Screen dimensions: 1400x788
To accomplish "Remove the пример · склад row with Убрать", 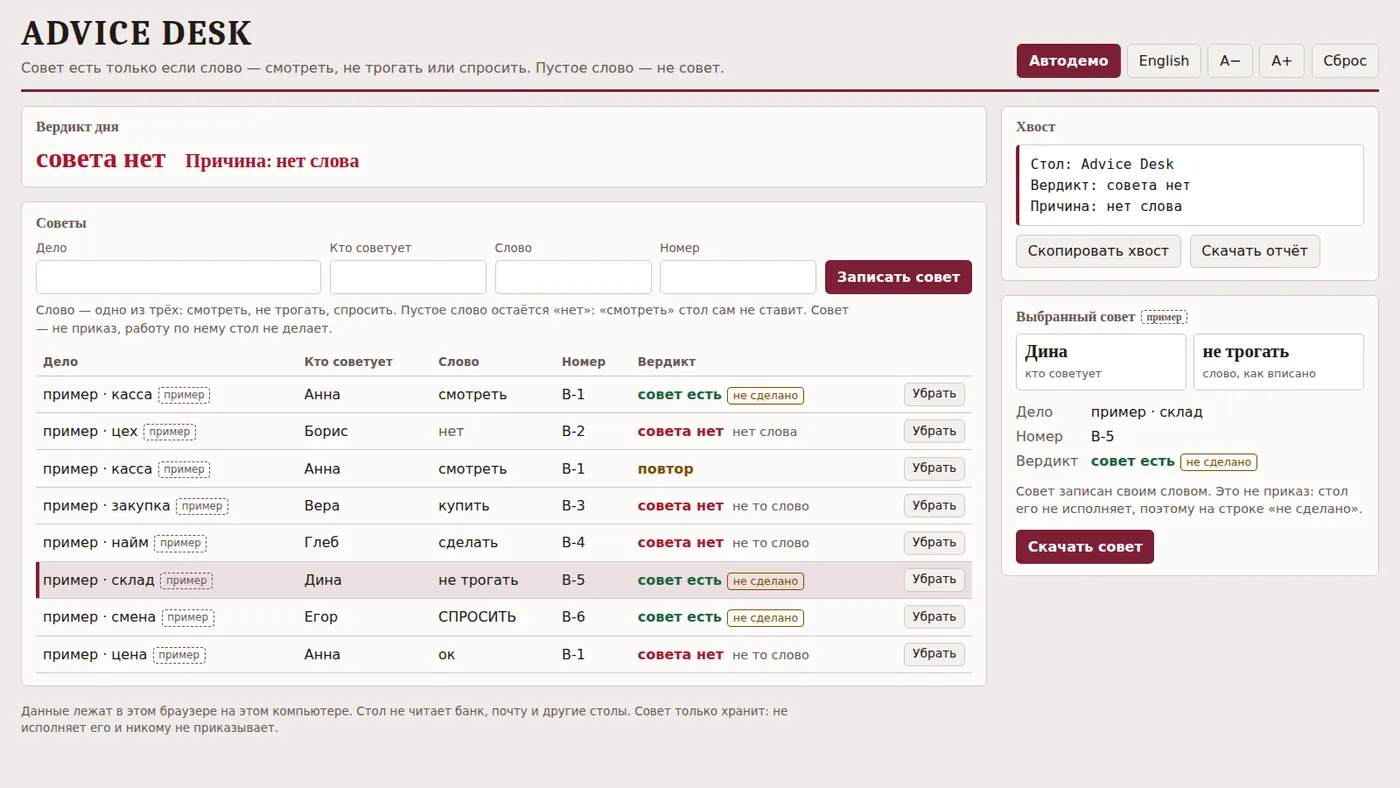I will click(934, 580).
